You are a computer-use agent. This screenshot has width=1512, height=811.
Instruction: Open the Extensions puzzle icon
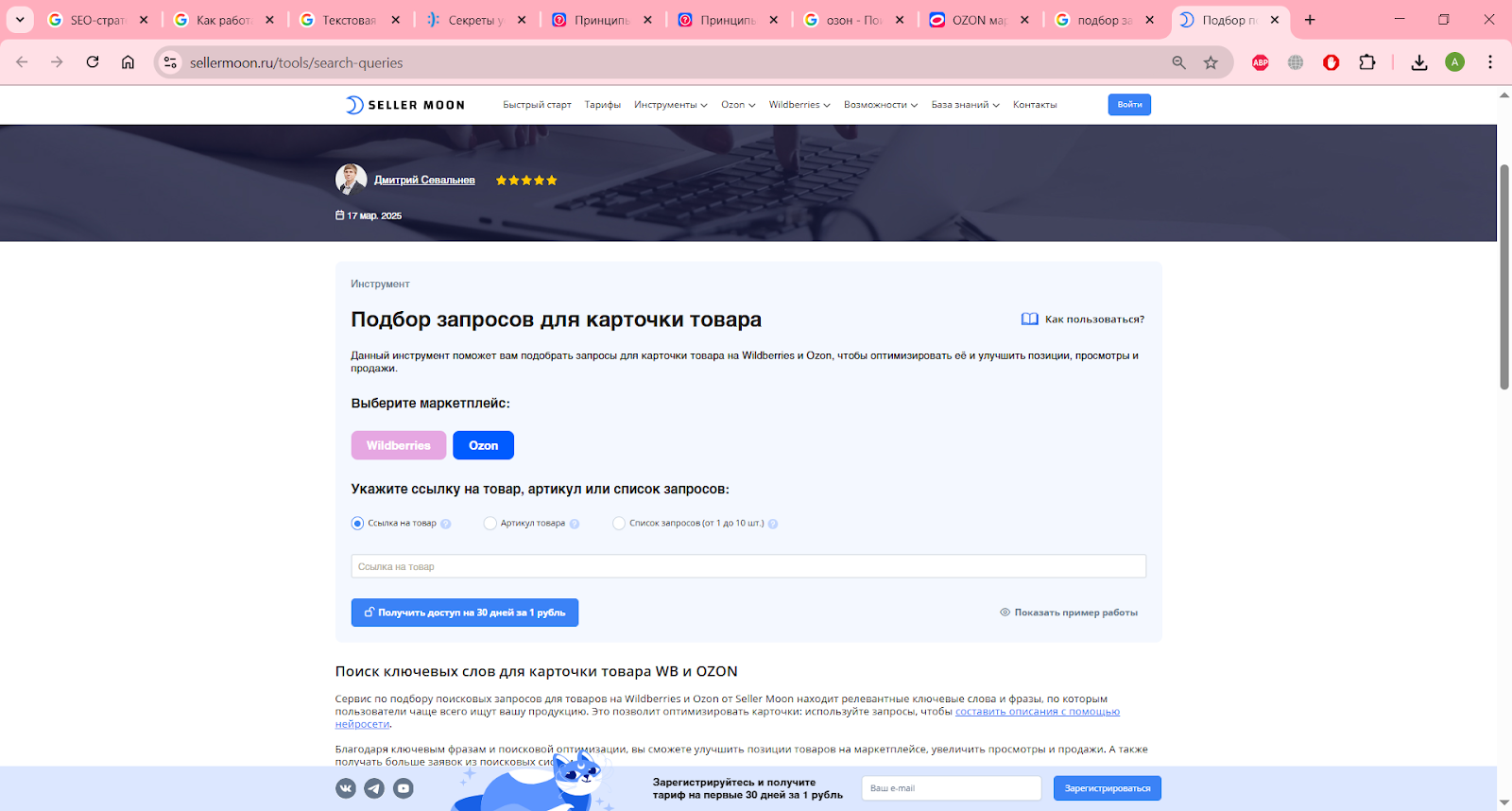coord(1367,62)
